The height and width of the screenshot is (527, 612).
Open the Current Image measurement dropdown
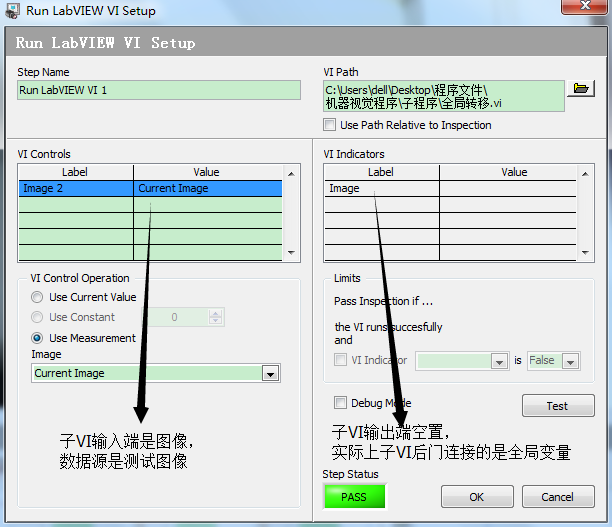click(x=269, y=373)
